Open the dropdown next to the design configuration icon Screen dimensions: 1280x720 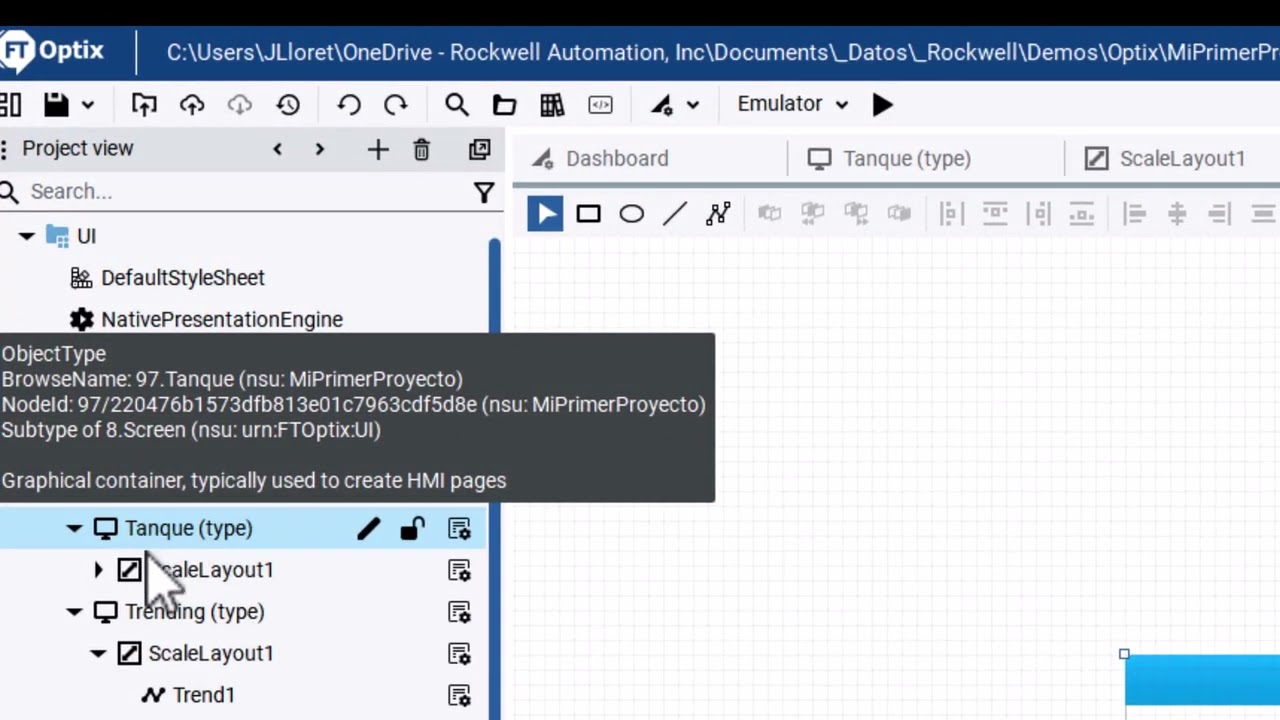coord(693,104)
